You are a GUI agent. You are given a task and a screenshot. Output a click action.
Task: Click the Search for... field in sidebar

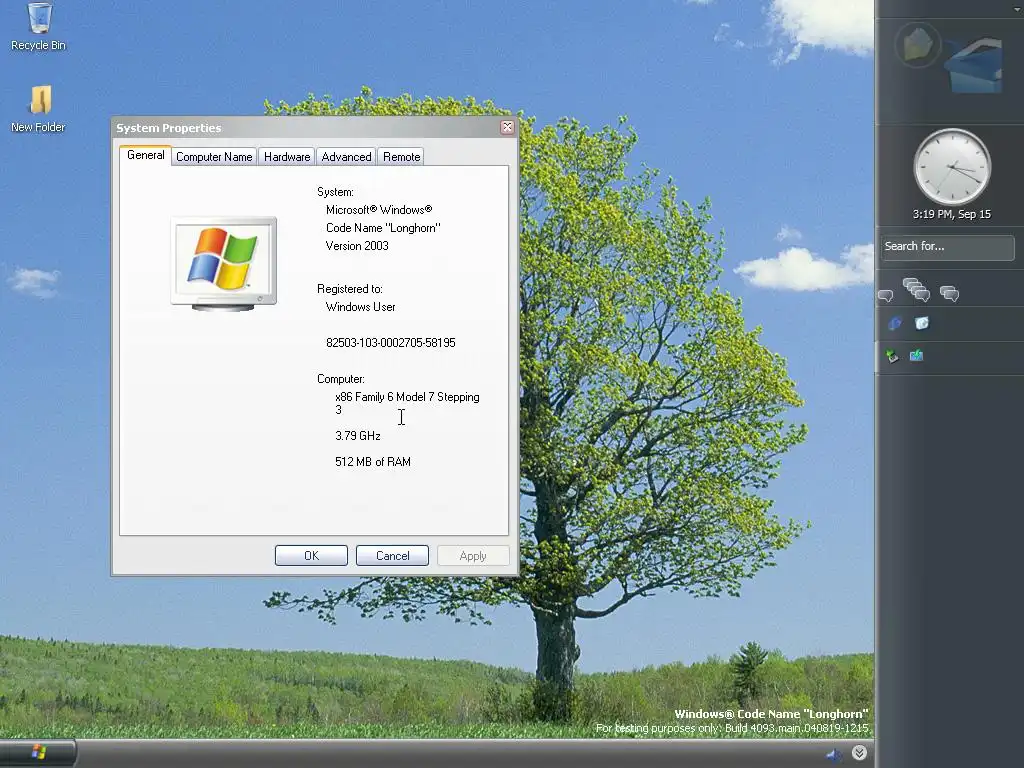point(947,247)
